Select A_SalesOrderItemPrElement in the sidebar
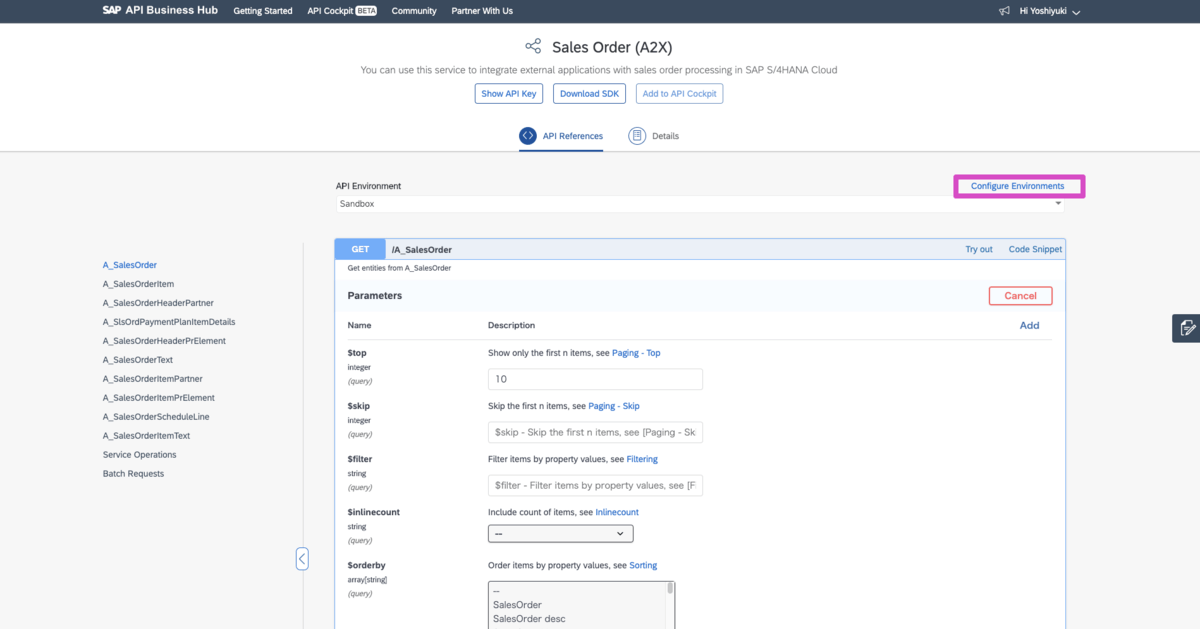This screenshot has width=1200, height=629. pyautogui.click(x=158, y=398)
